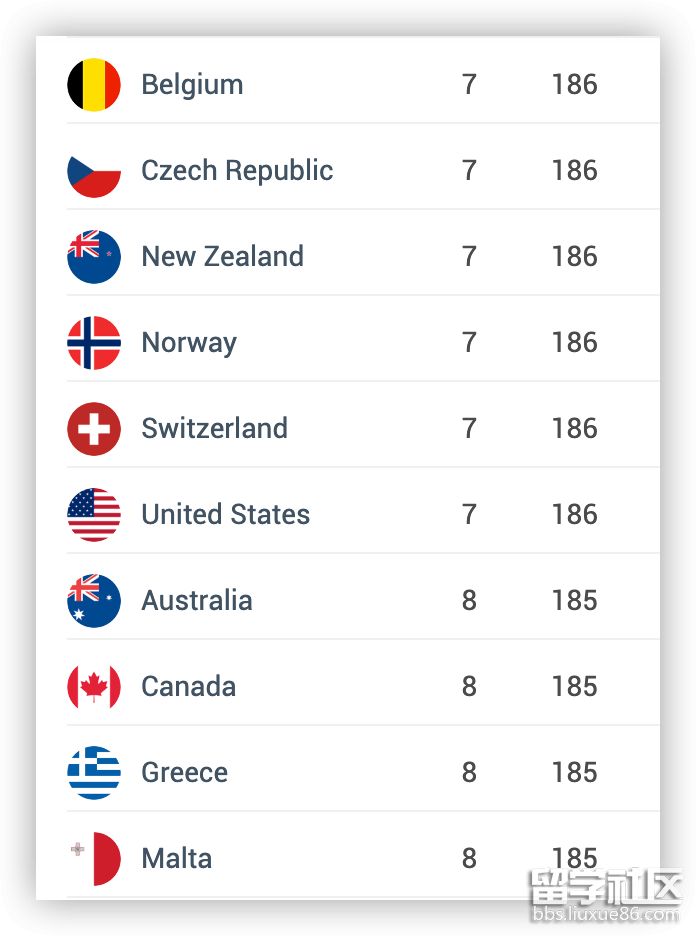Click the United States flag icon
The image size is (696, 936).
coord(94,515)
